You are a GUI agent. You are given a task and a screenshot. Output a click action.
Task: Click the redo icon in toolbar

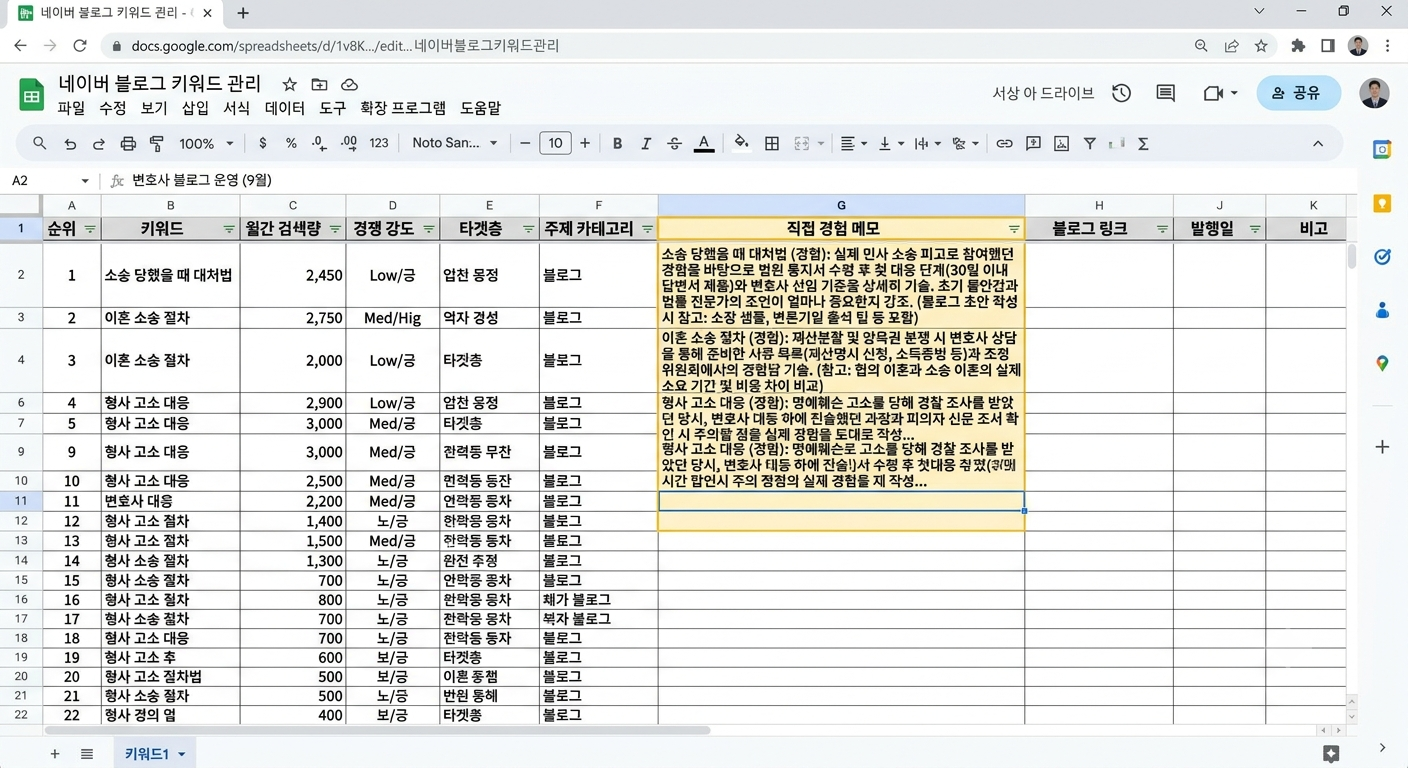click(99, 144)
